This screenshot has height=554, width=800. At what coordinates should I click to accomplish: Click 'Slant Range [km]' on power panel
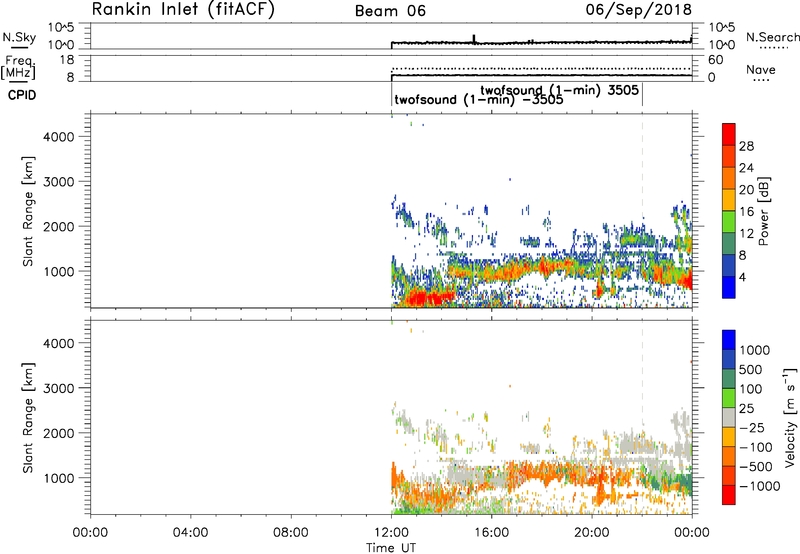point(28,211)
